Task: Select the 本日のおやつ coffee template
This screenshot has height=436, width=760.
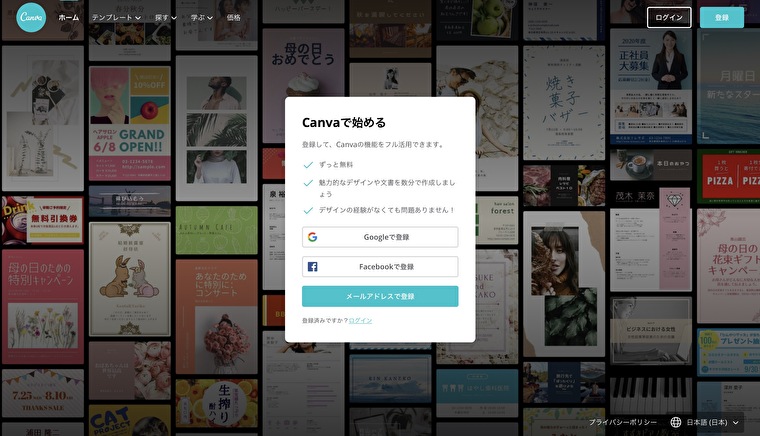Action: [x=651, y=165]
